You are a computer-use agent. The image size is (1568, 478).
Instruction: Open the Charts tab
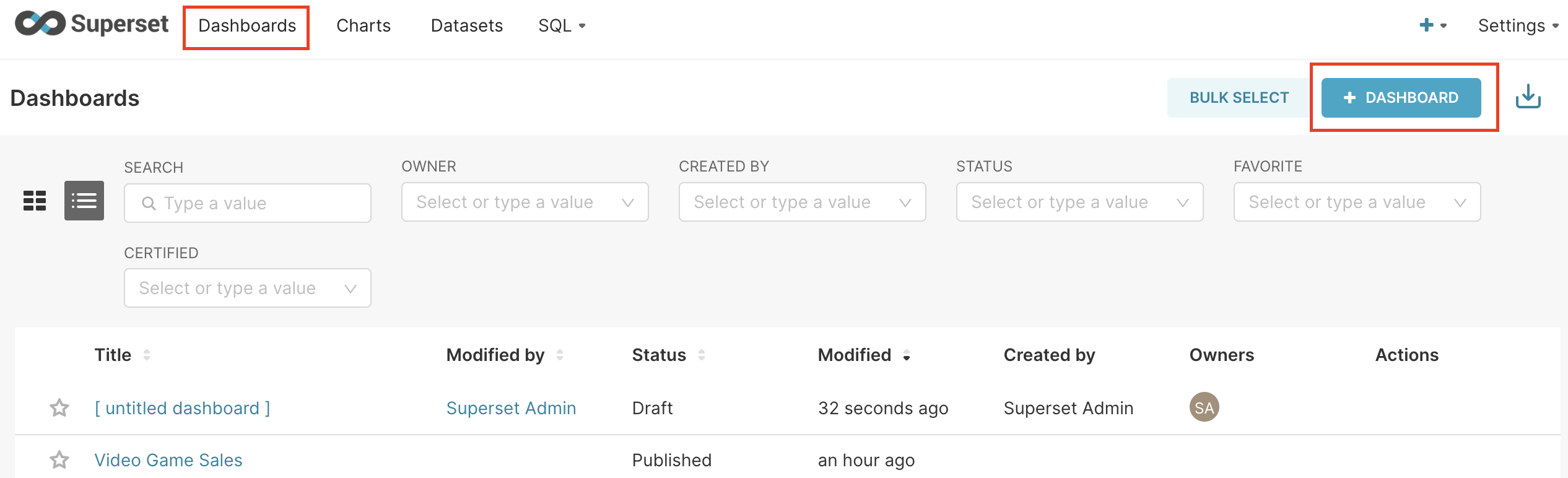[364, 25]
